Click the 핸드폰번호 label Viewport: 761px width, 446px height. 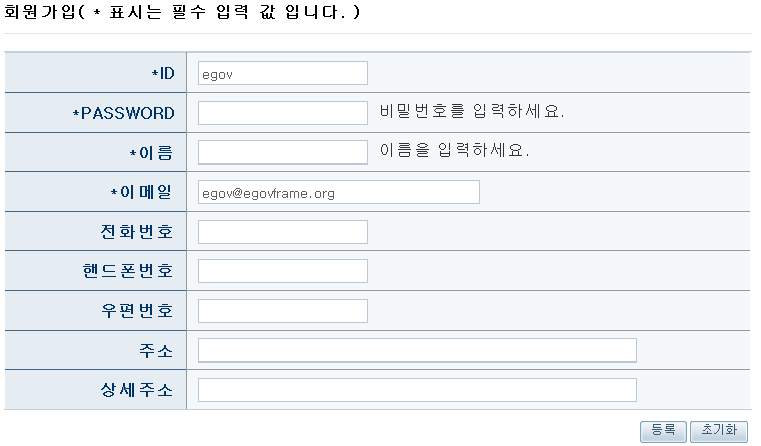(128, 271)
